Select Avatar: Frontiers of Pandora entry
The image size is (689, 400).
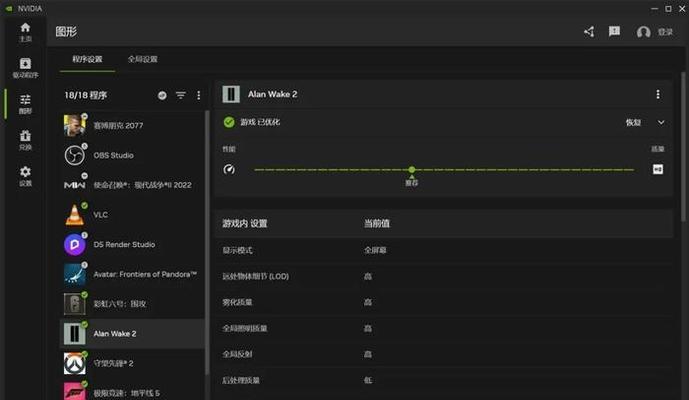pos(132,274)
